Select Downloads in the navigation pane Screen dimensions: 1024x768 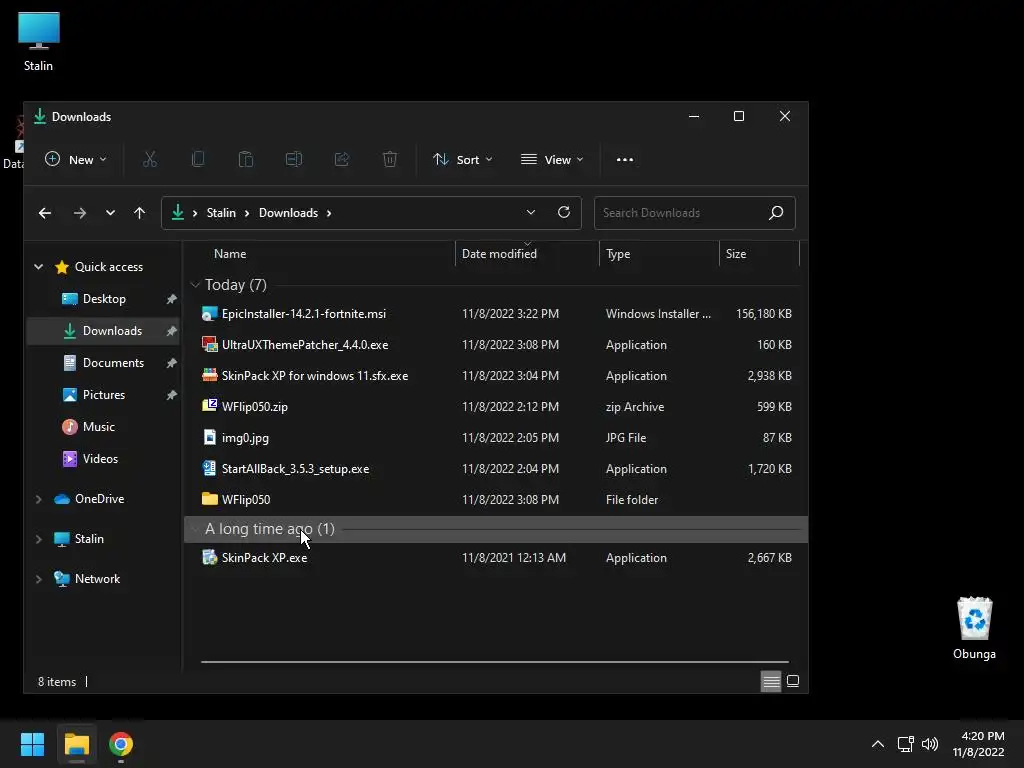(104, 330)
